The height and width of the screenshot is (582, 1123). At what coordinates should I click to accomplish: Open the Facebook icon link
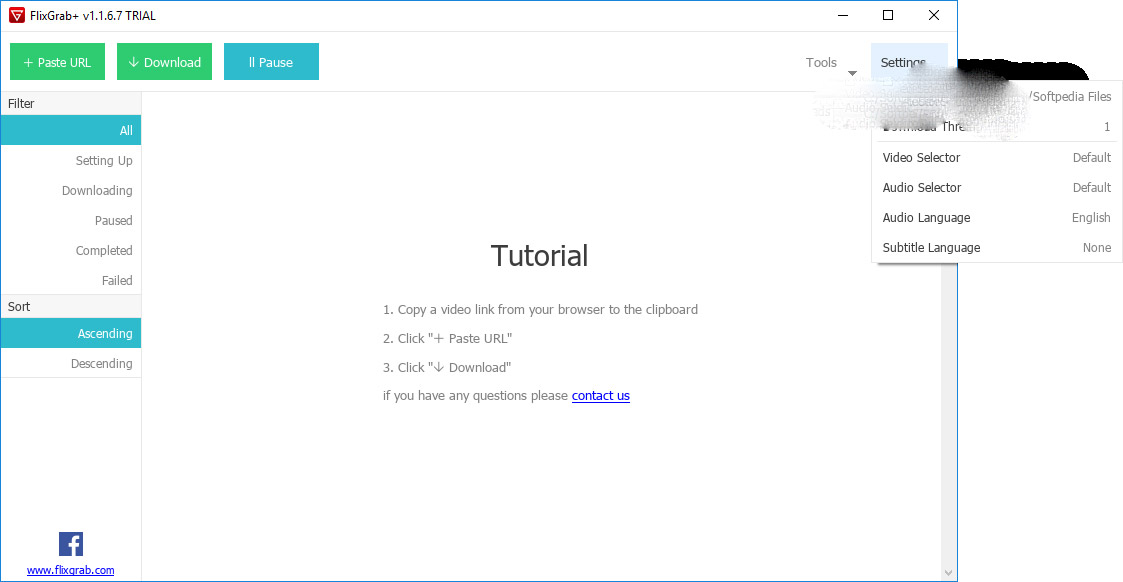coord(71,544)
